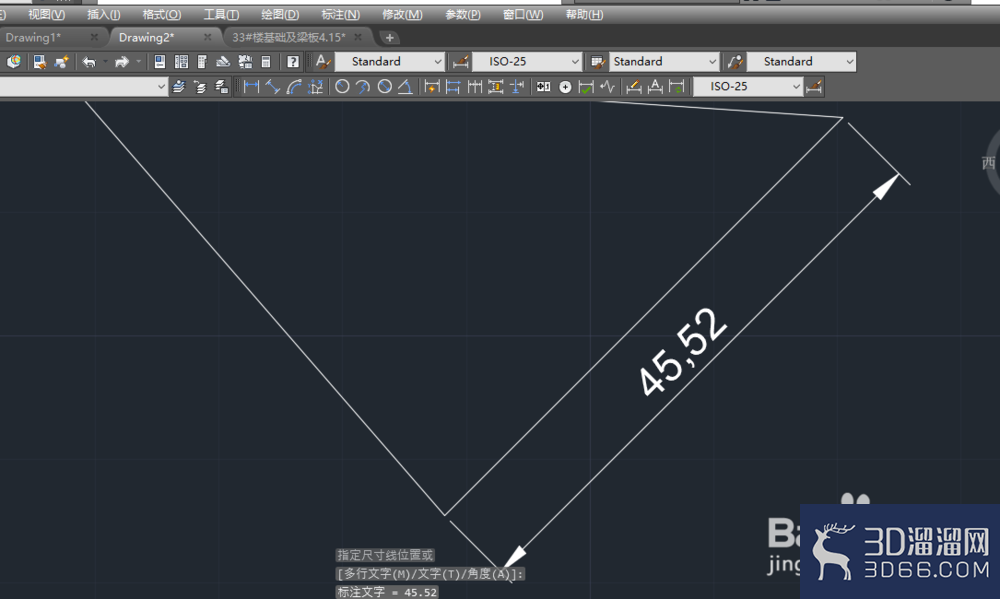Click the Dimension Update tool
1000x599 pixels.
click(677, 87)
